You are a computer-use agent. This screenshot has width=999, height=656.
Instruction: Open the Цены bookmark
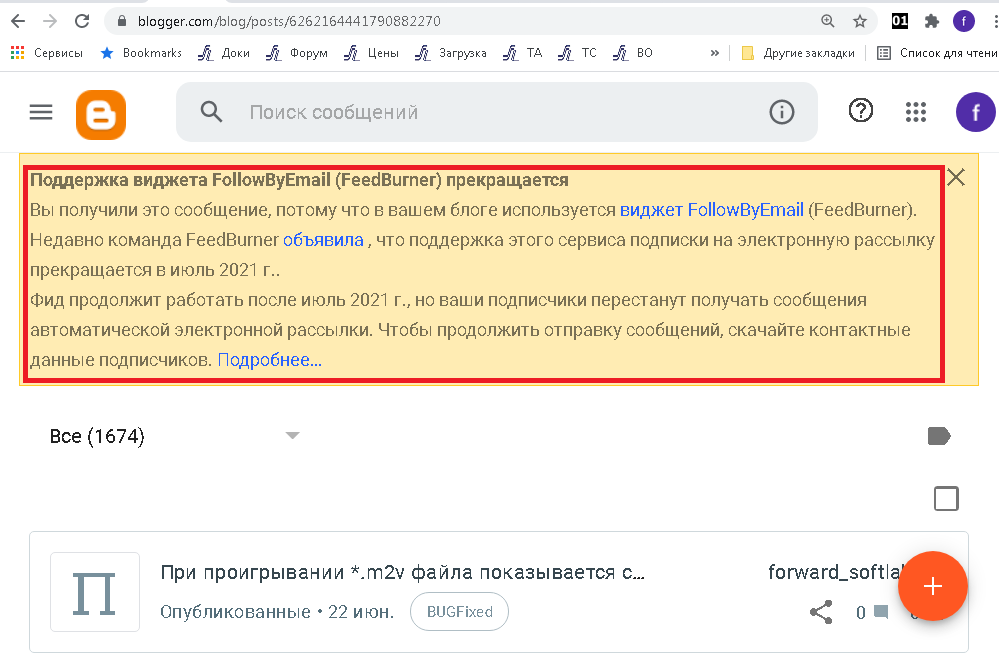pos(371,53)
